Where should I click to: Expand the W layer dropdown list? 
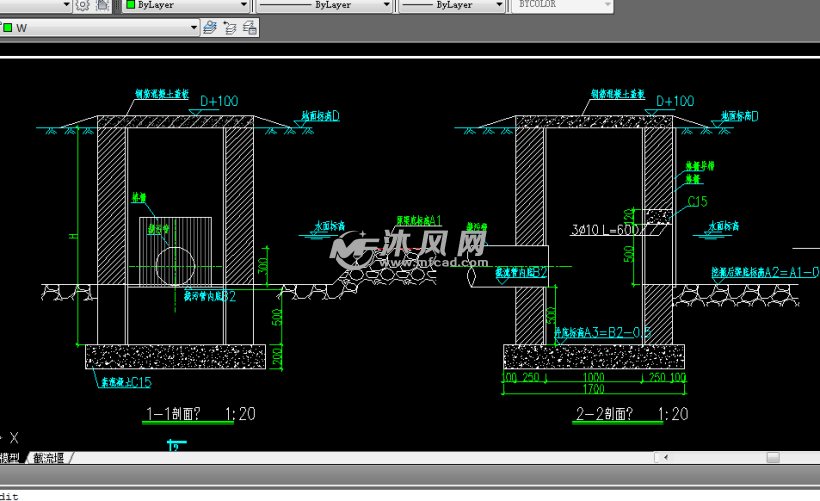(x=195, y=28)
